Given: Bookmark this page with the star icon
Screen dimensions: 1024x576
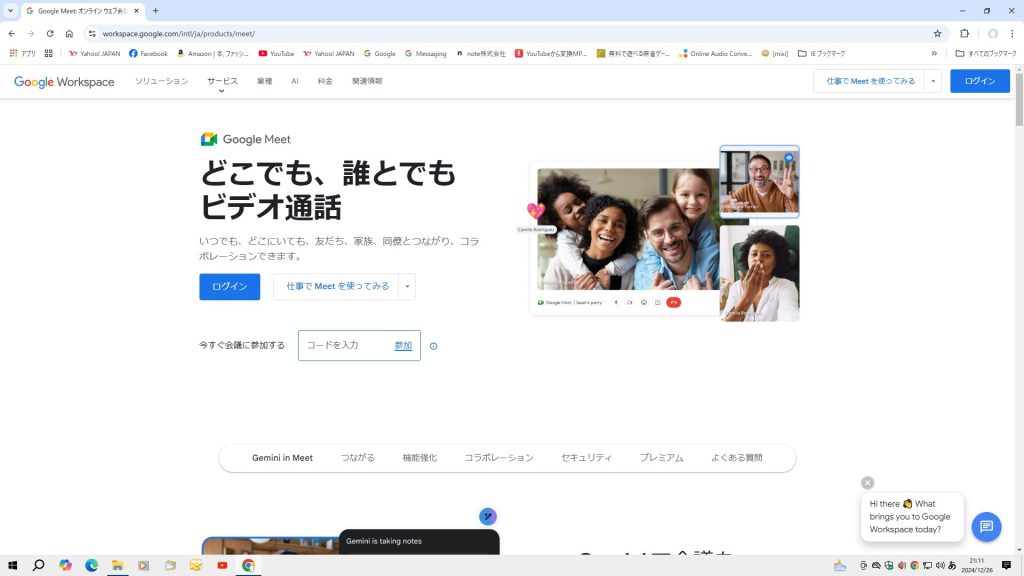Looking at the screenshot, I should (937, 33).
